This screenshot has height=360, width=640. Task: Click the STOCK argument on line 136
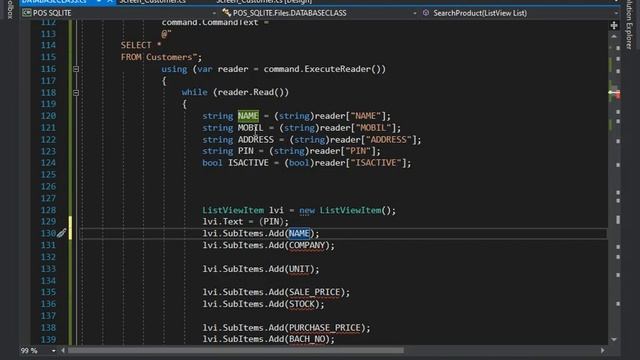[302, 304]
